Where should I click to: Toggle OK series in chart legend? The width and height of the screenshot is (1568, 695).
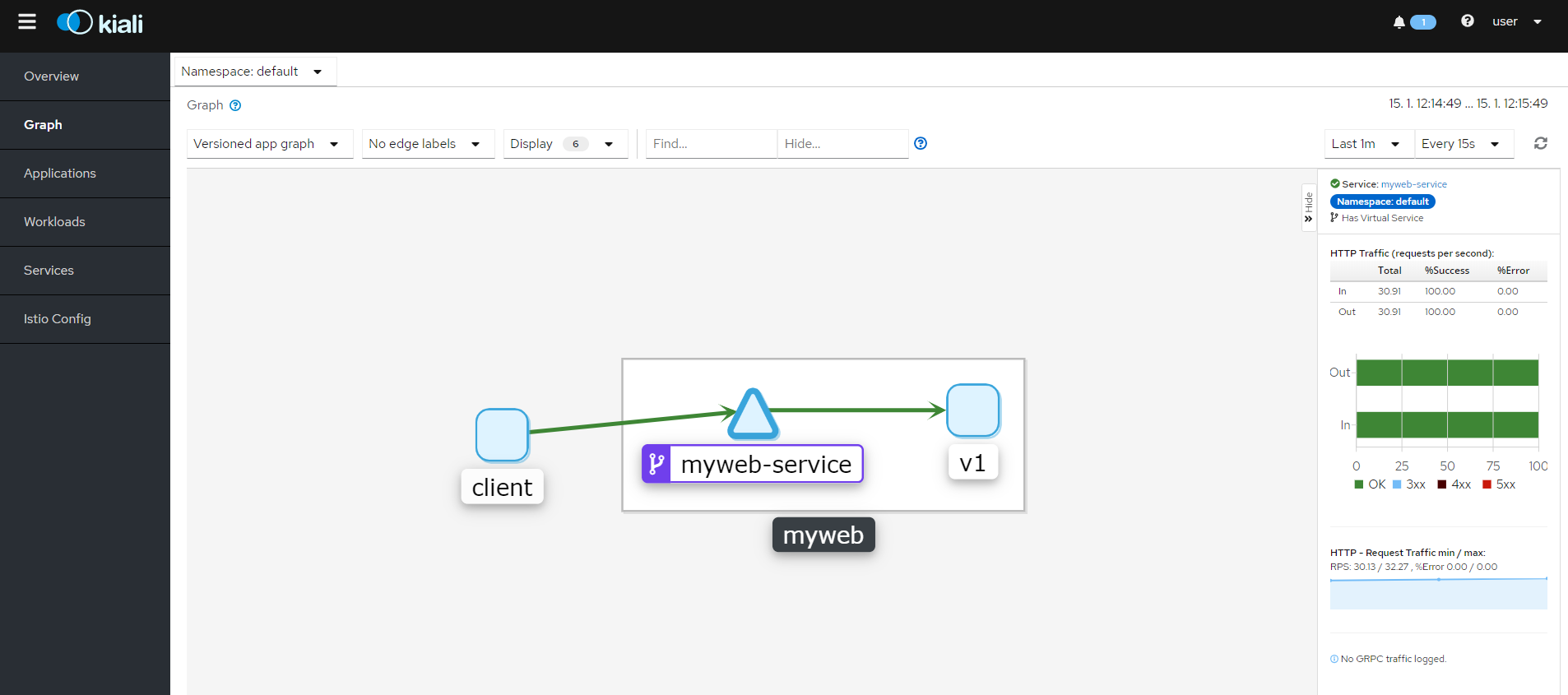click(x=1370, y=484)
